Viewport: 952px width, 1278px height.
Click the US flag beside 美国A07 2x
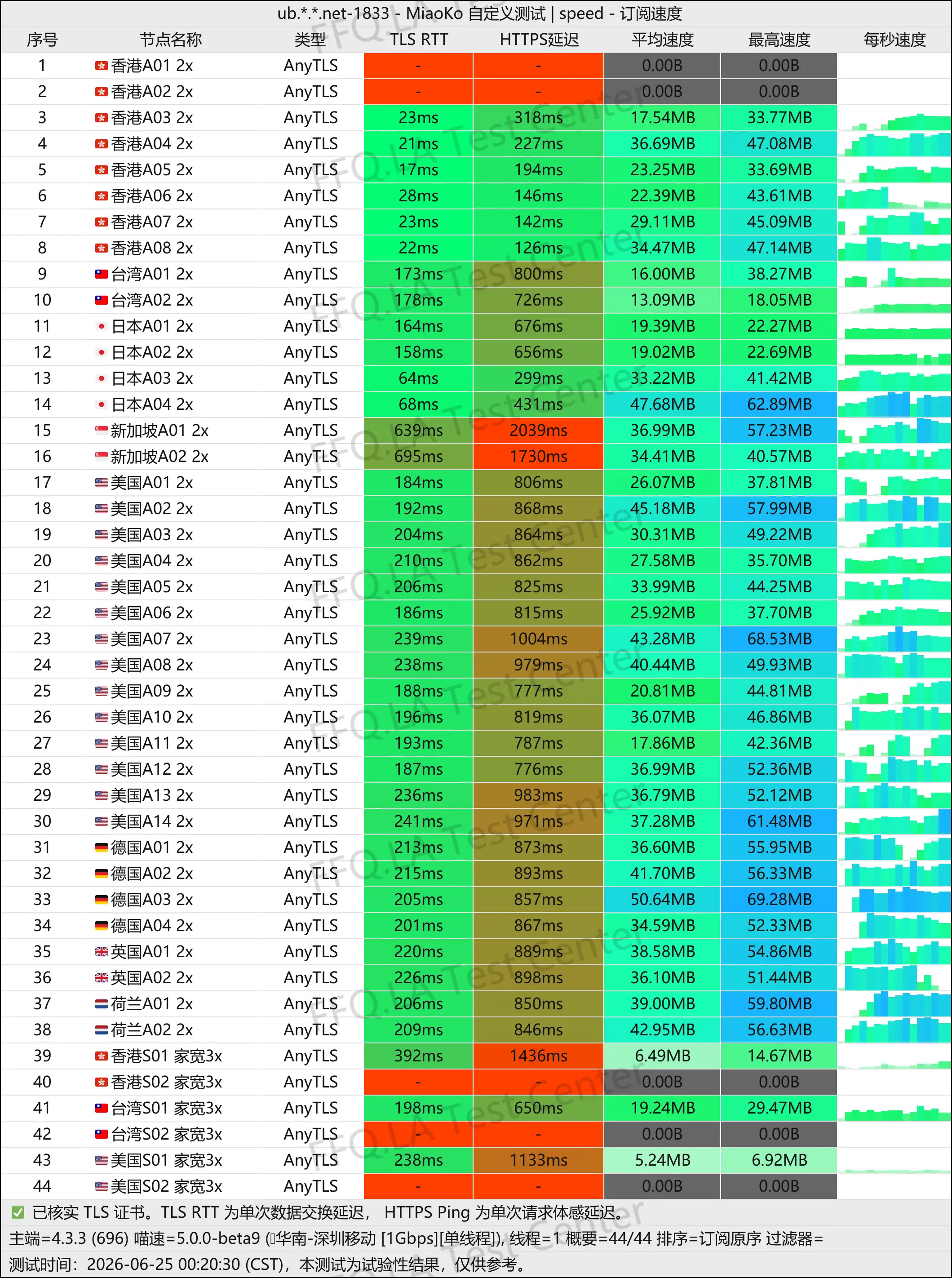pyautogui.click(x=102, y=639)
